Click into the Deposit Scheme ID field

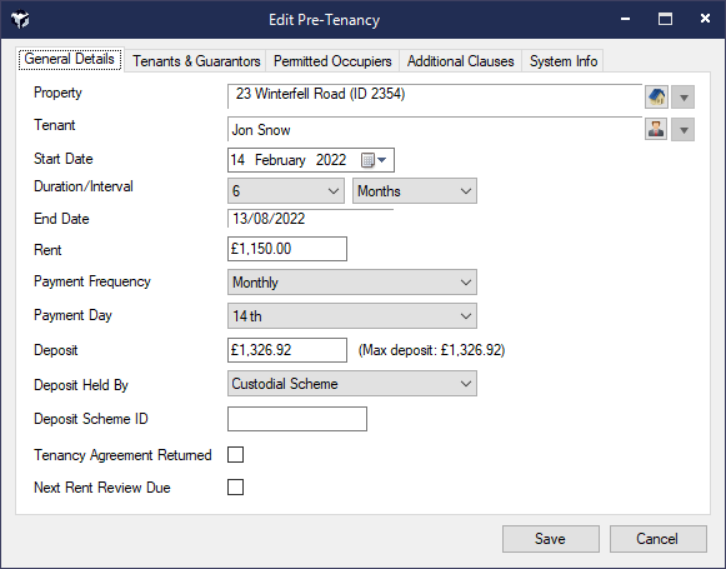[297, 419]
